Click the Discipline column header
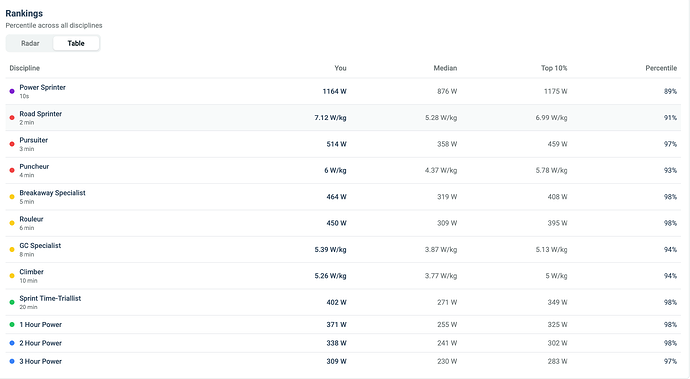 pos(25,68)
